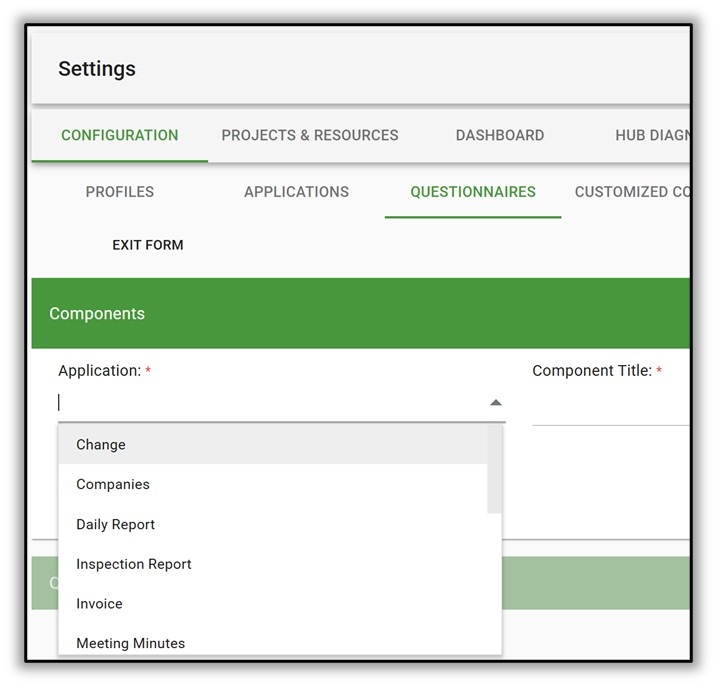
Task: Open the Application dropdown arrow
Action: click(x=495, y=403)
